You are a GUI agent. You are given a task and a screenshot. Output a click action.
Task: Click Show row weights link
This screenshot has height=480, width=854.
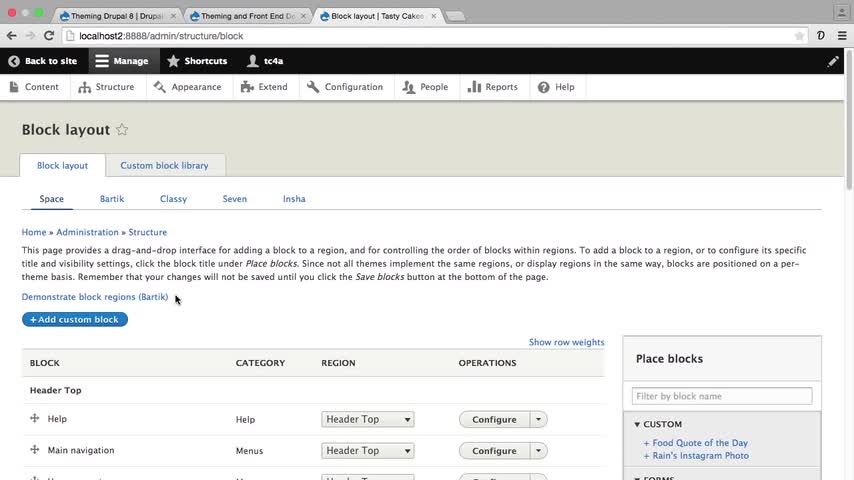pyautogui.click(x=566, y=342)
